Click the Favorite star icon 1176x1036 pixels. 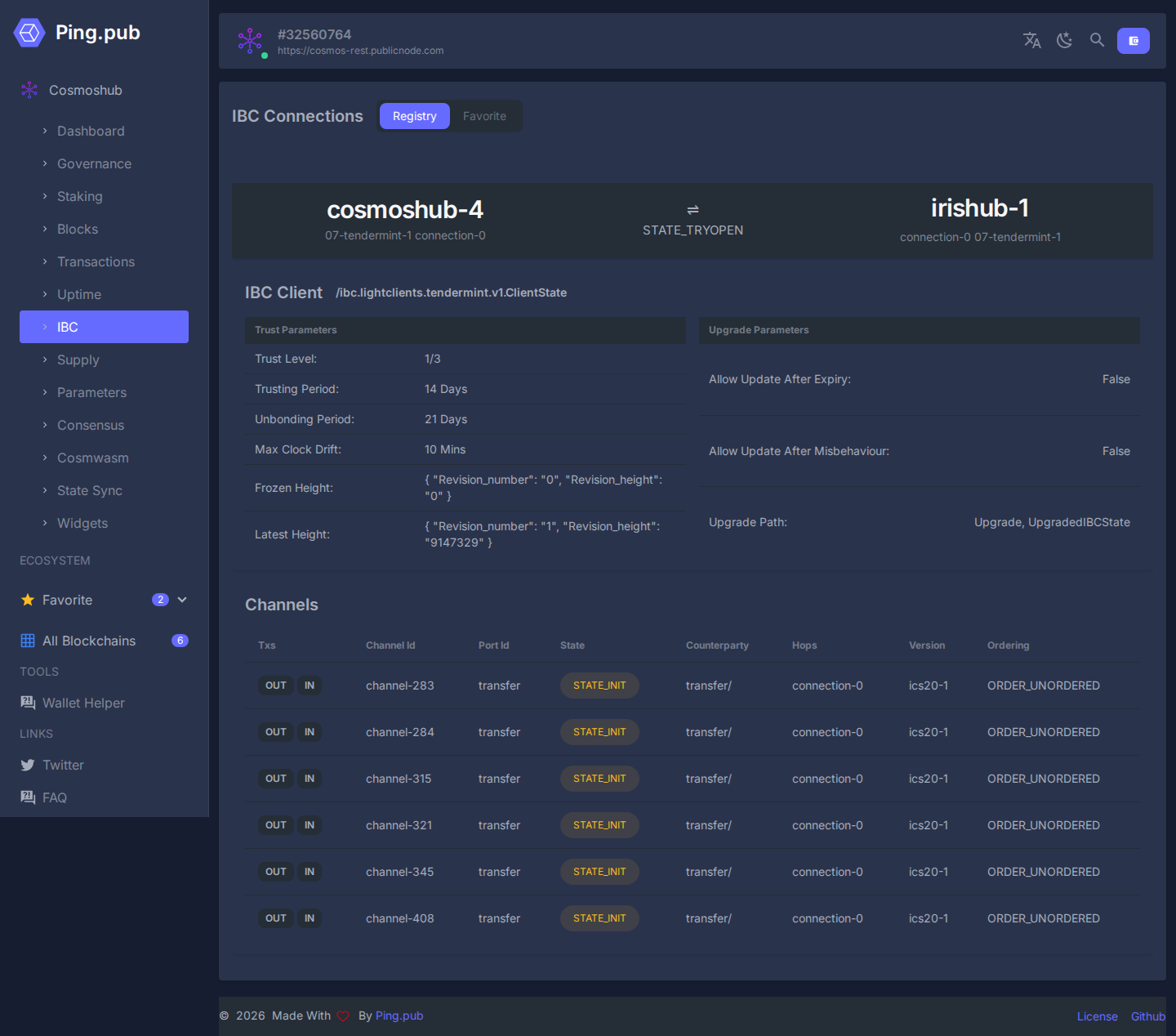coord(28,600)
